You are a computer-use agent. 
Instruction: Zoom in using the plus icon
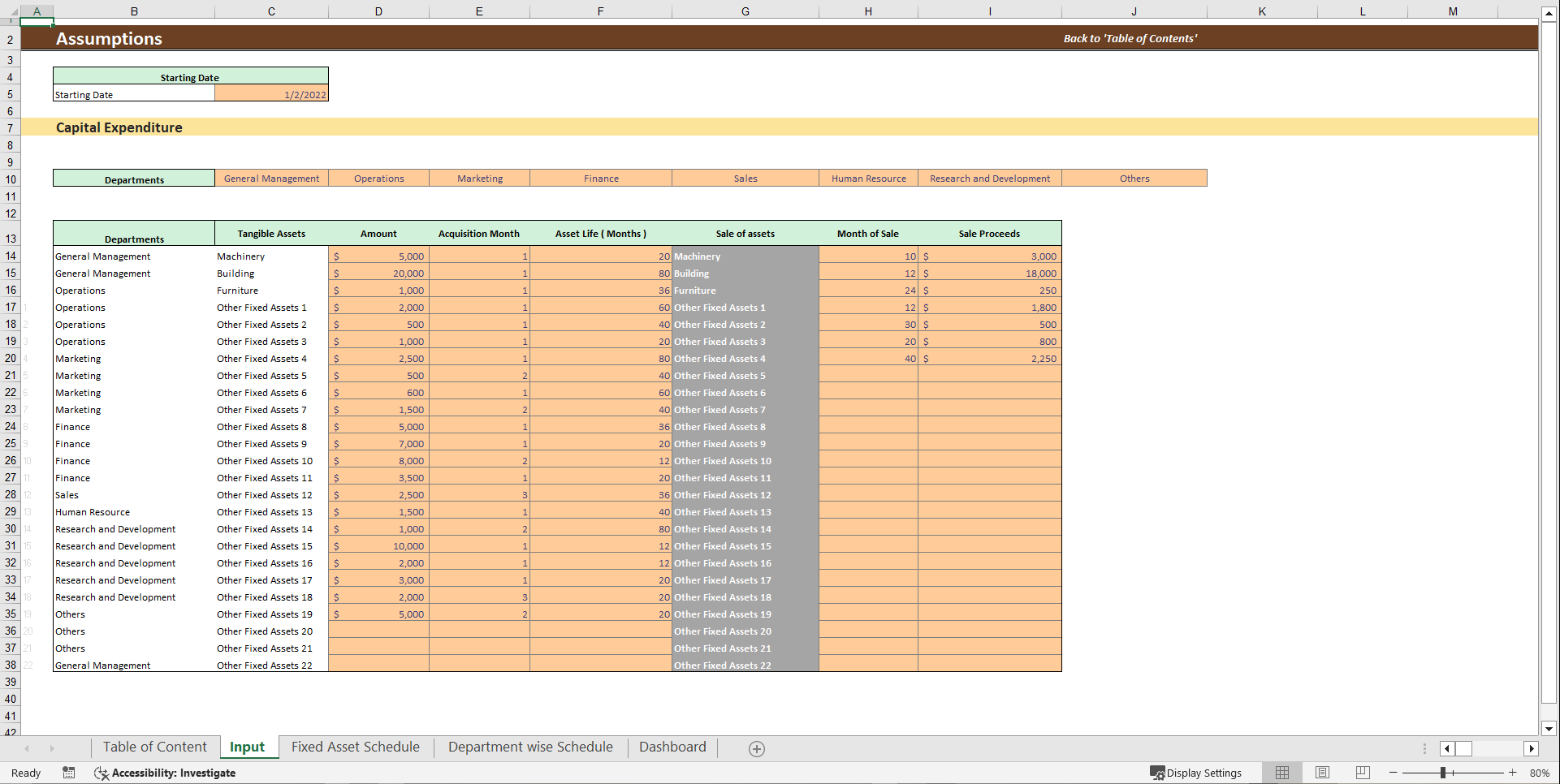coord(1513,773)
